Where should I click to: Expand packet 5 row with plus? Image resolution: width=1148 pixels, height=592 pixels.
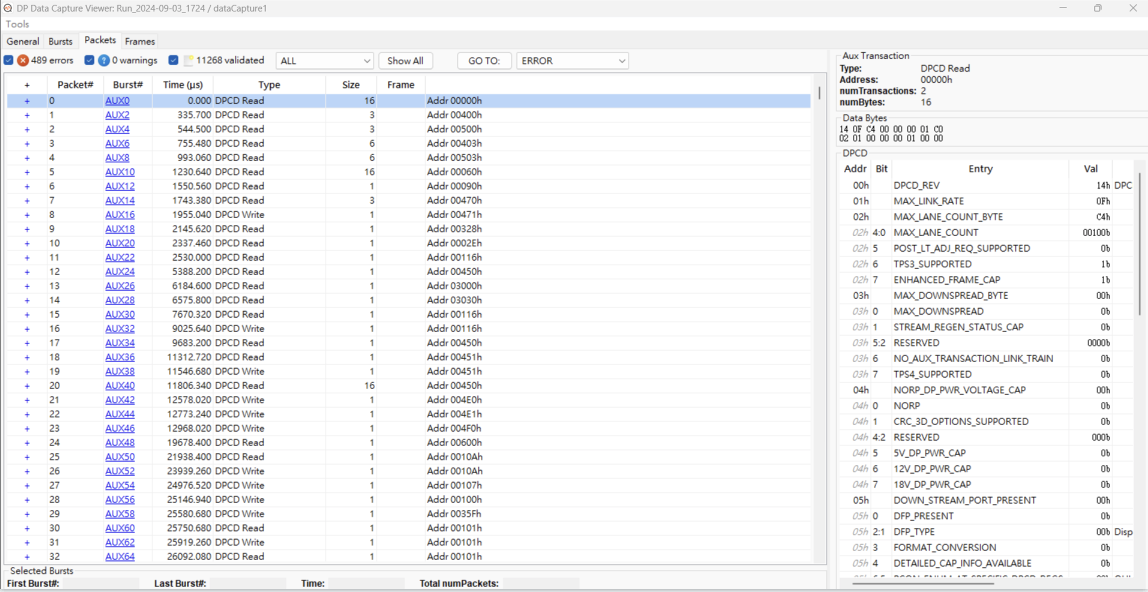[27, 172]
